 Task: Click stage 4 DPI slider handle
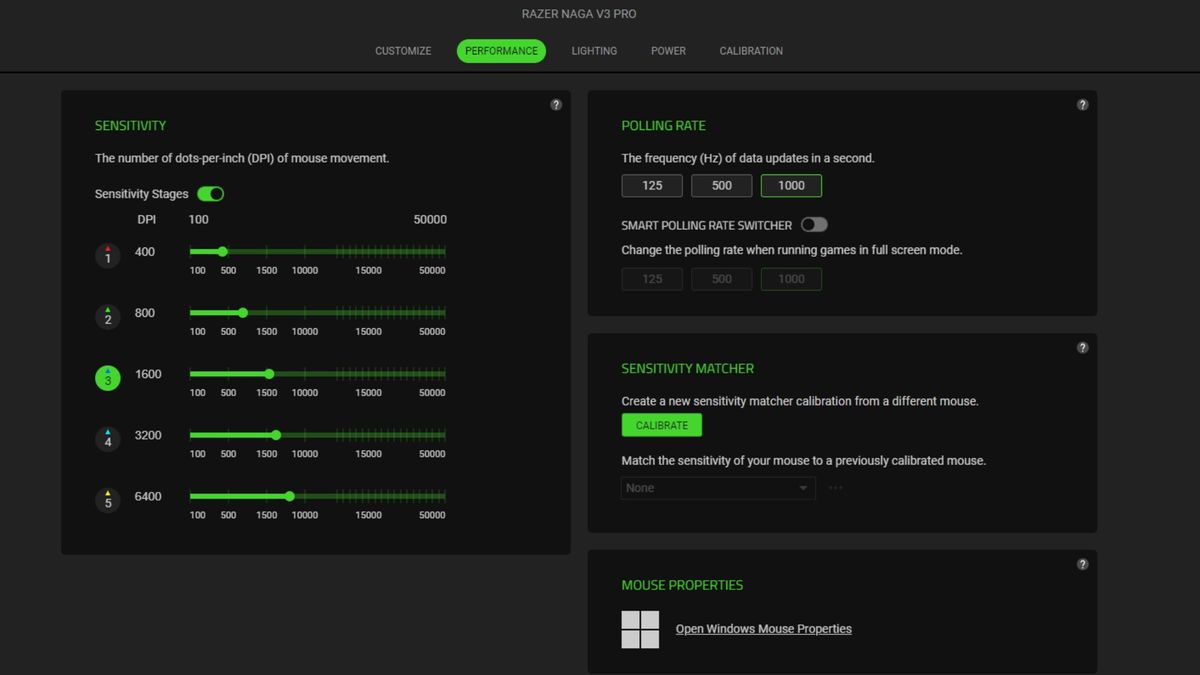tap(276, 435)
